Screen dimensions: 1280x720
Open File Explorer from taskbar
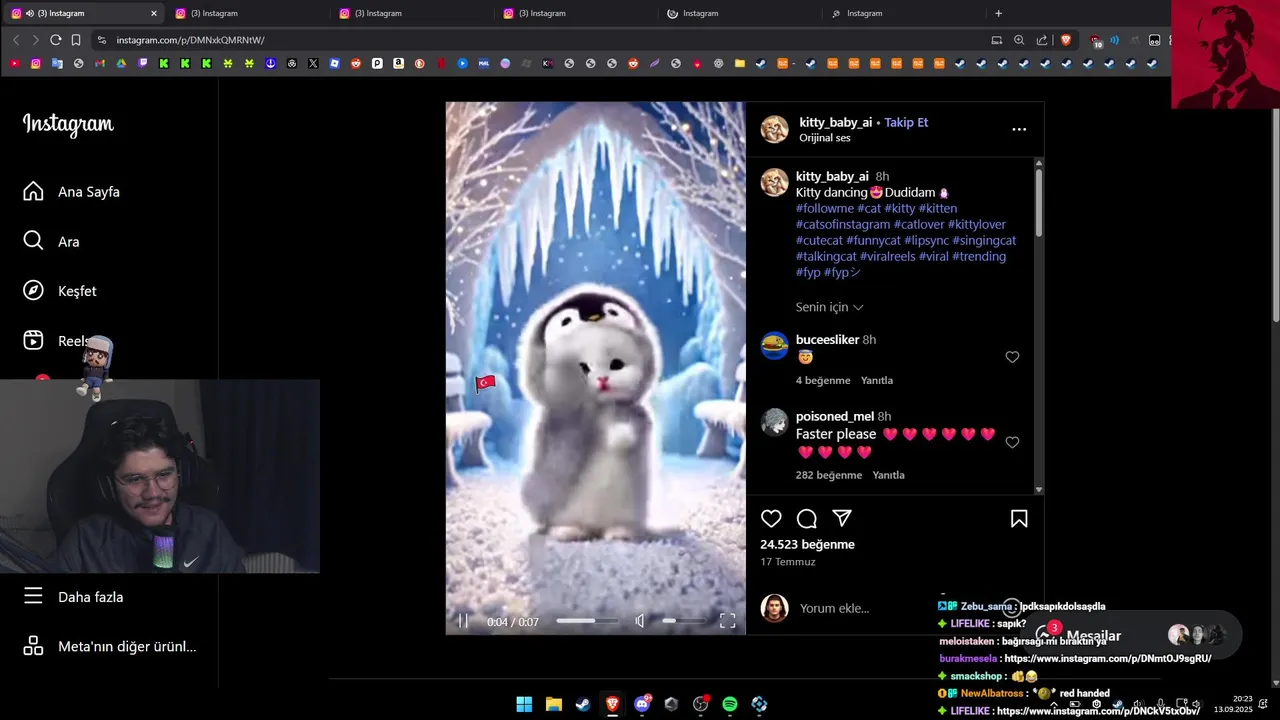554,704
